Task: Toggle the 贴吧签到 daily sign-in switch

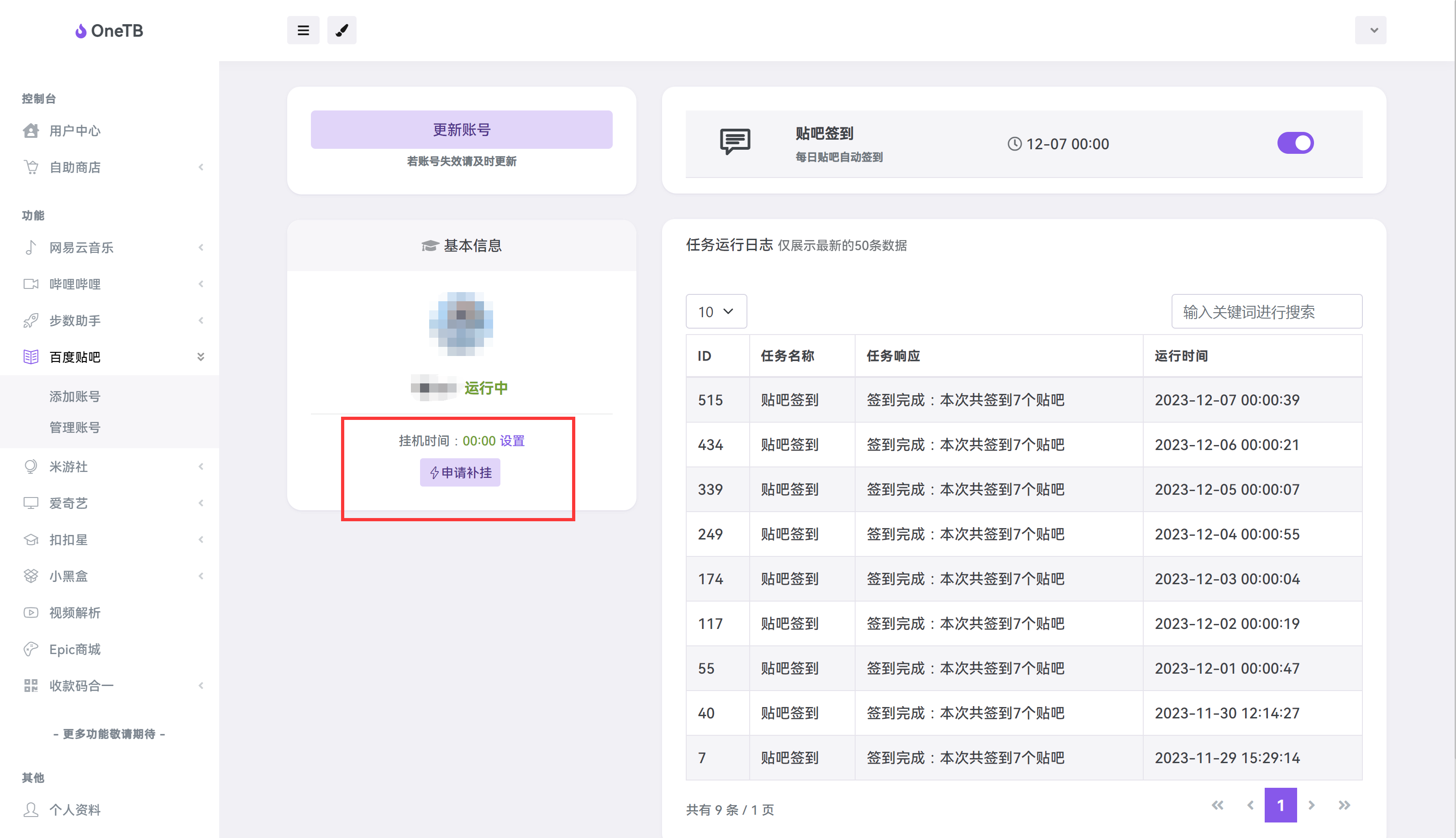Action: [x=1295, y=143]
